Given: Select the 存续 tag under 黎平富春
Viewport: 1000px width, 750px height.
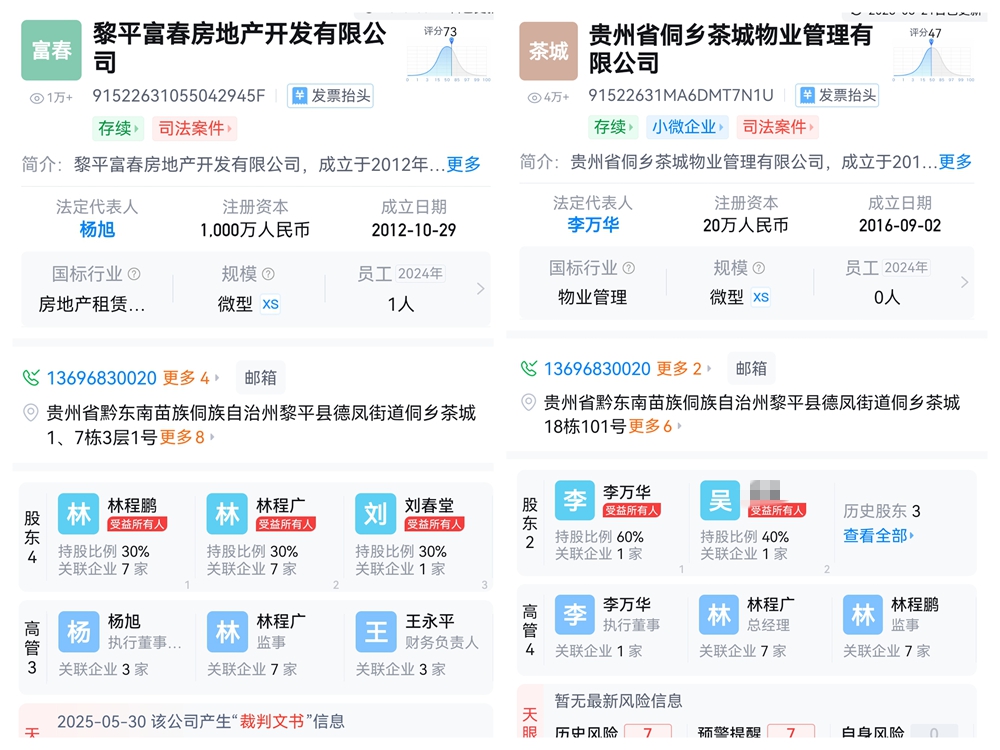Looking at the screenshot, I should click(x=117, y=128).
